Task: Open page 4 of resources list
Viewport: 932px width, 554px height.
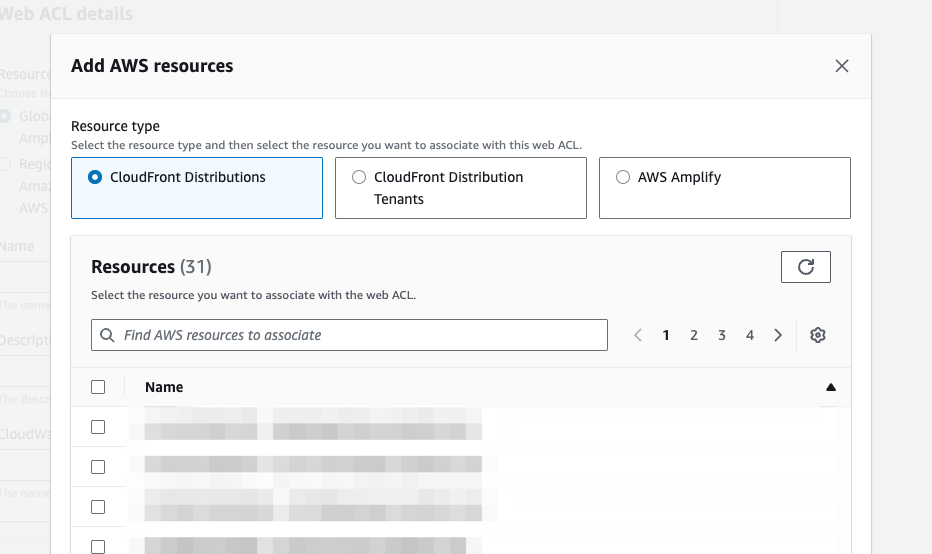Action: (750, 335)
